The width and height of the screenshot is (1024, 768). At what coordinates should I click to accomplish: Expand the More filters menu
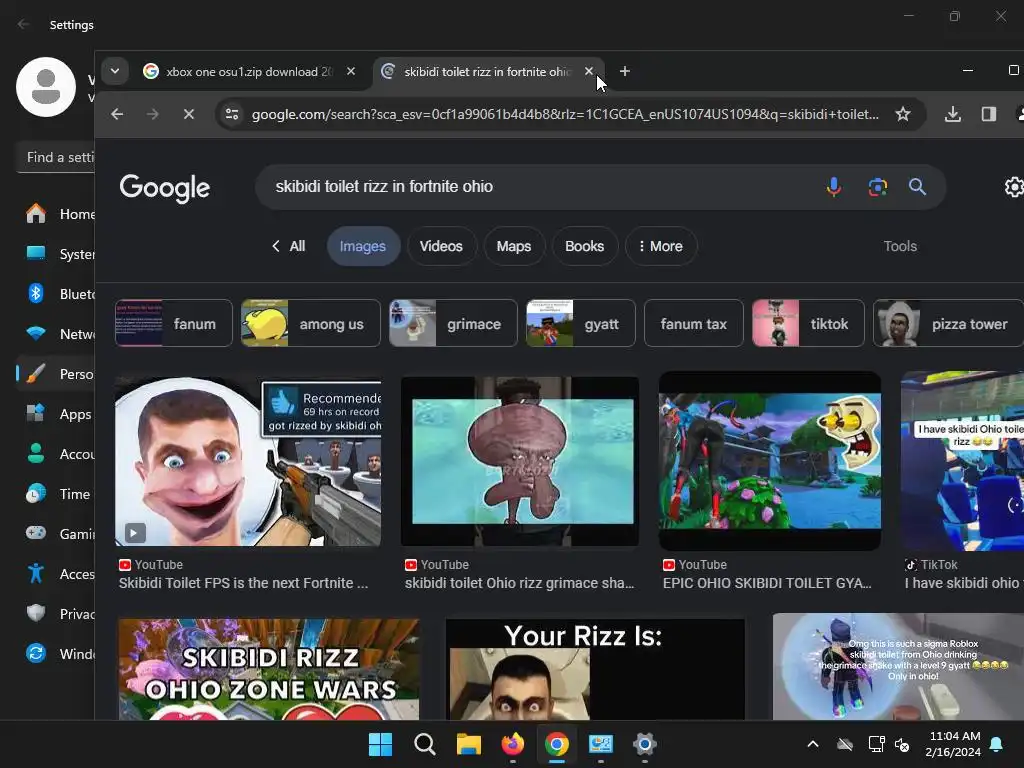click(661, 246)
